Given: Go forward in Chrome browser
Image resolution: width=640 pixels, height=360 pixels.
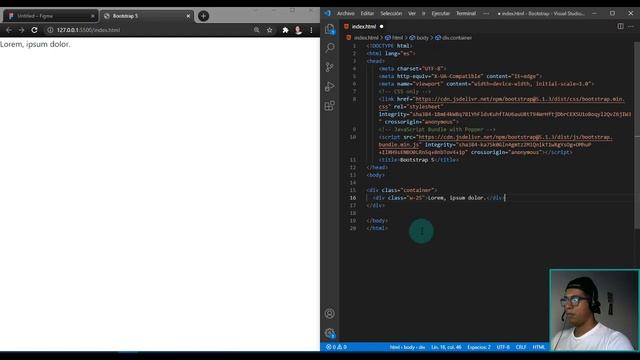Looking at the screenshot, I should click(x=21, y=30).
